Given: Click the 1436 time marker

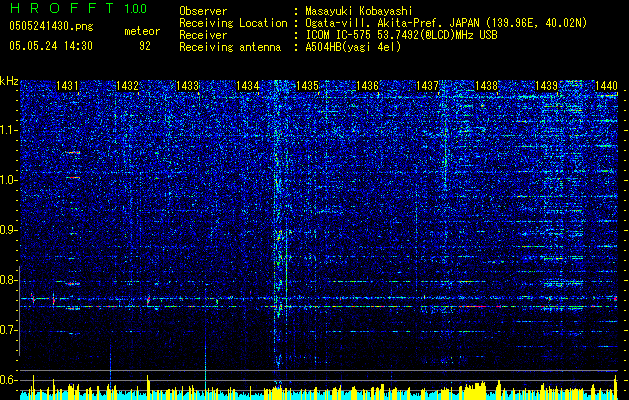Looking at the screenshot, I should pyautogui.click(x=367, y=86).
